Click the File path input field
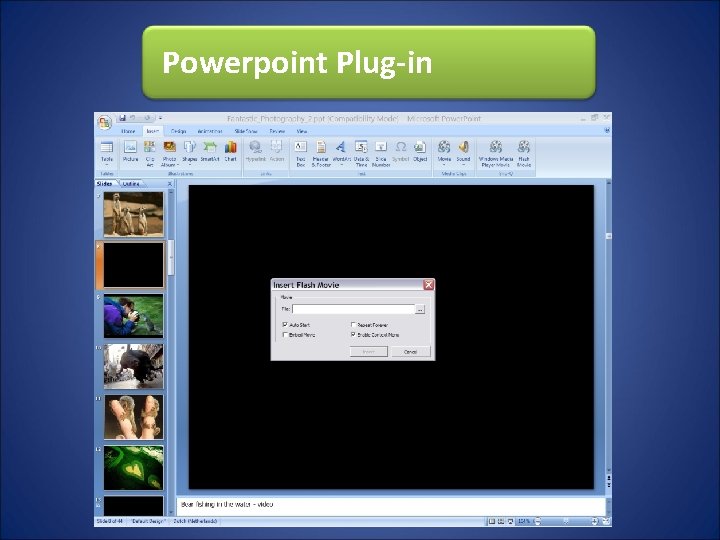This screenshot has width=720, height=540. (353, 309)
